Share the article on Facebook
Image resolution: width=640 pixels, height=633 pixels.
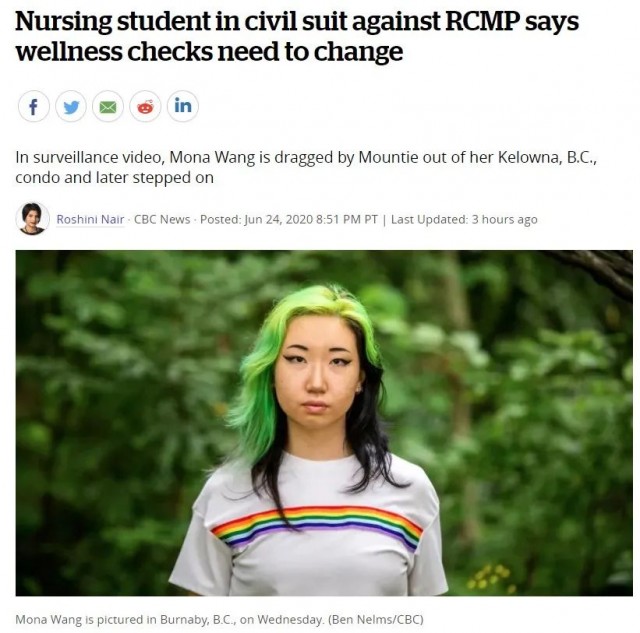coord(34,107)
